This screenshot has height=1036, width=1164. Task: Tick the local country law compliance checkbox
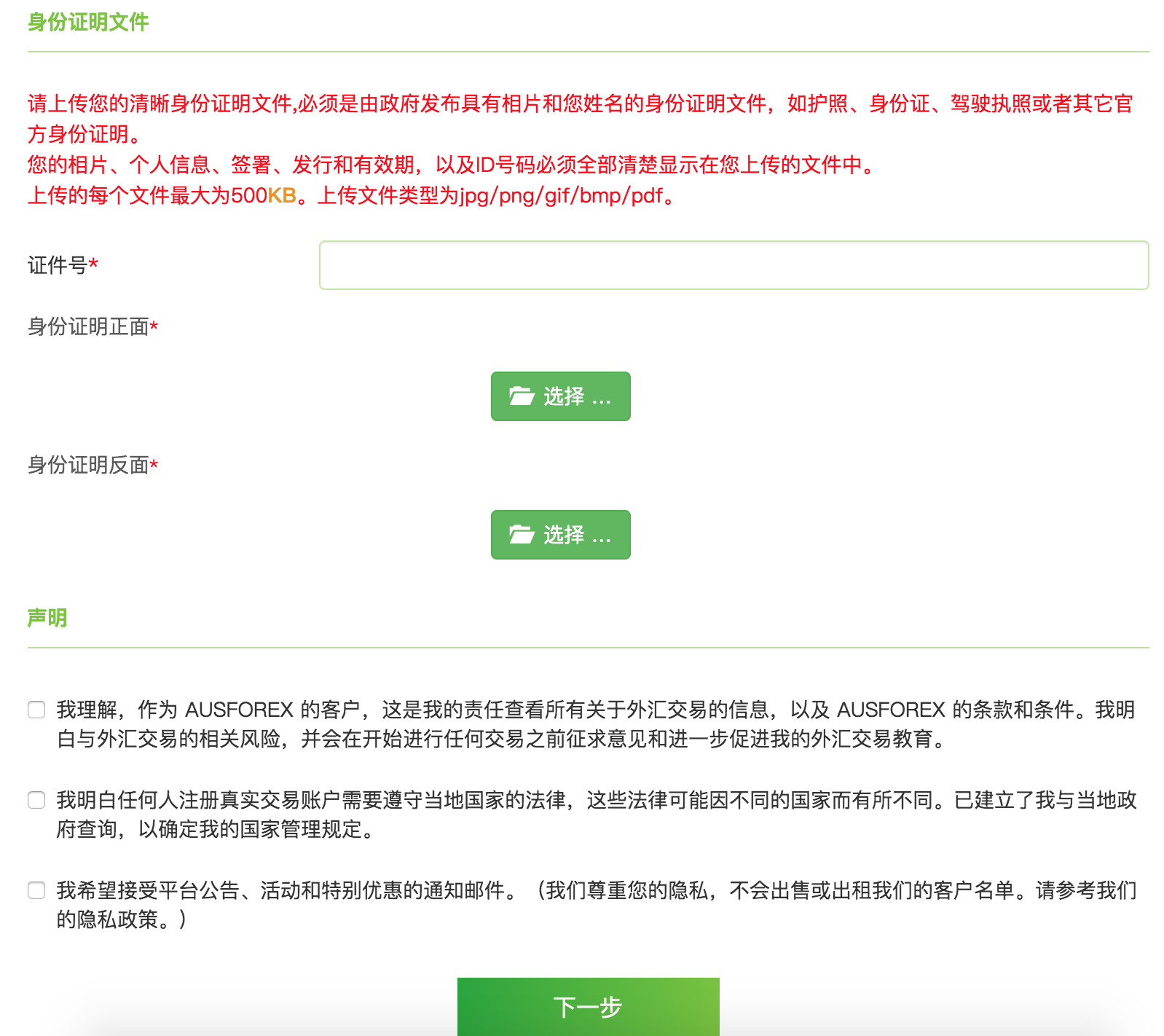[36, 800]
